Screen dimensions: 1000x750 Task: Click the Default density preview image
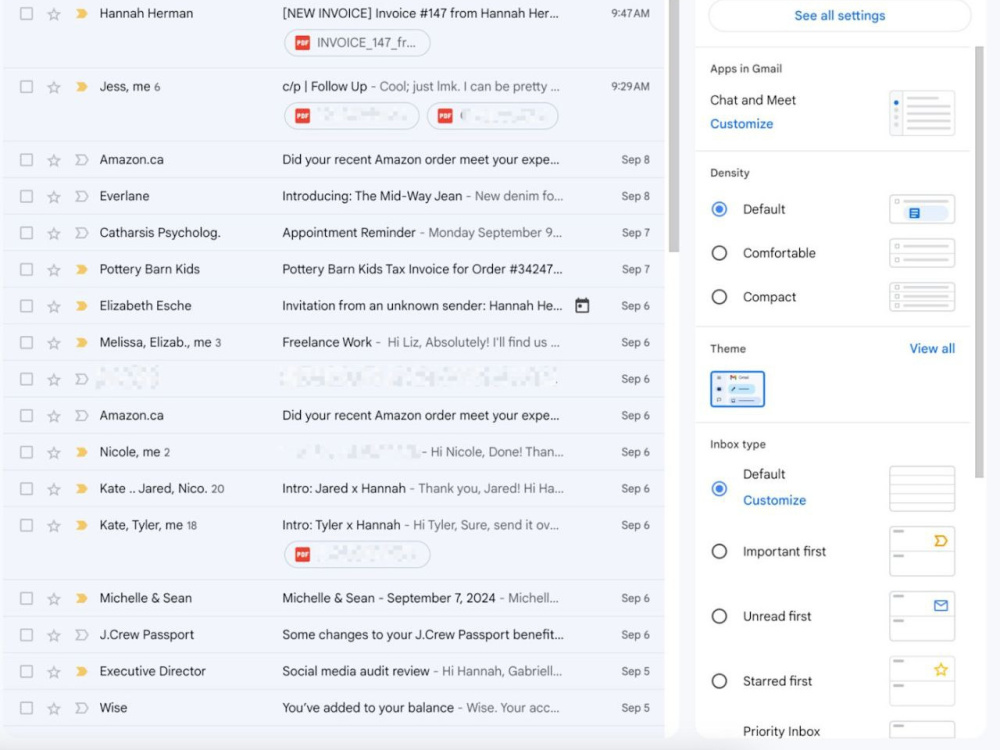(x=922, y=209)
